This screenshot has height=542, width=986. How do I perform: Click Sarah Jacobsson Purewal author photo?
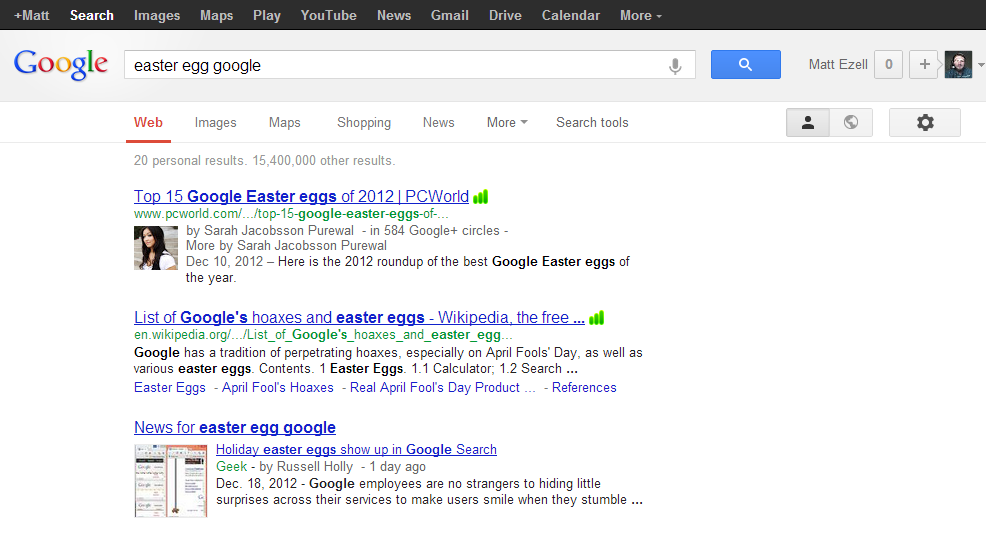156,248
